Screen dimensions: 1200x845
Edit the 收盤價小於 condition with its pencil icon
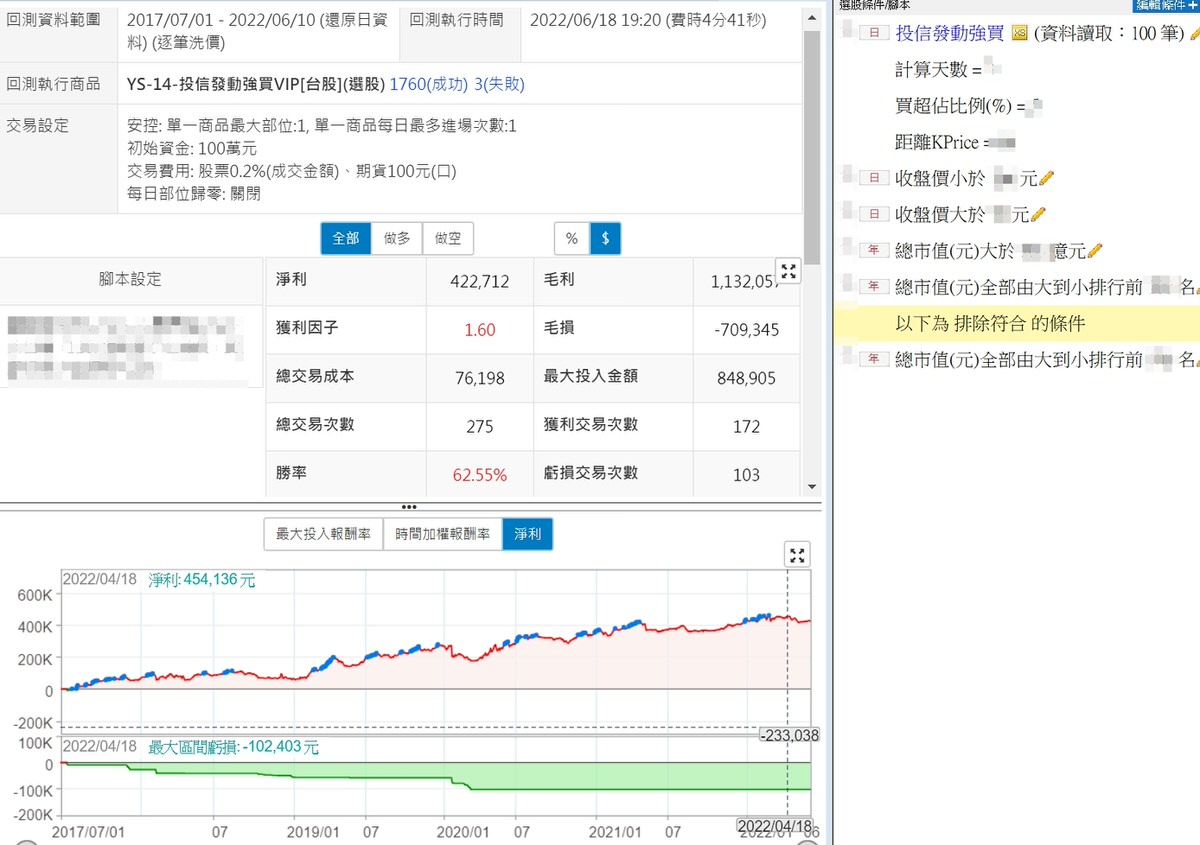click(1047, 179)
